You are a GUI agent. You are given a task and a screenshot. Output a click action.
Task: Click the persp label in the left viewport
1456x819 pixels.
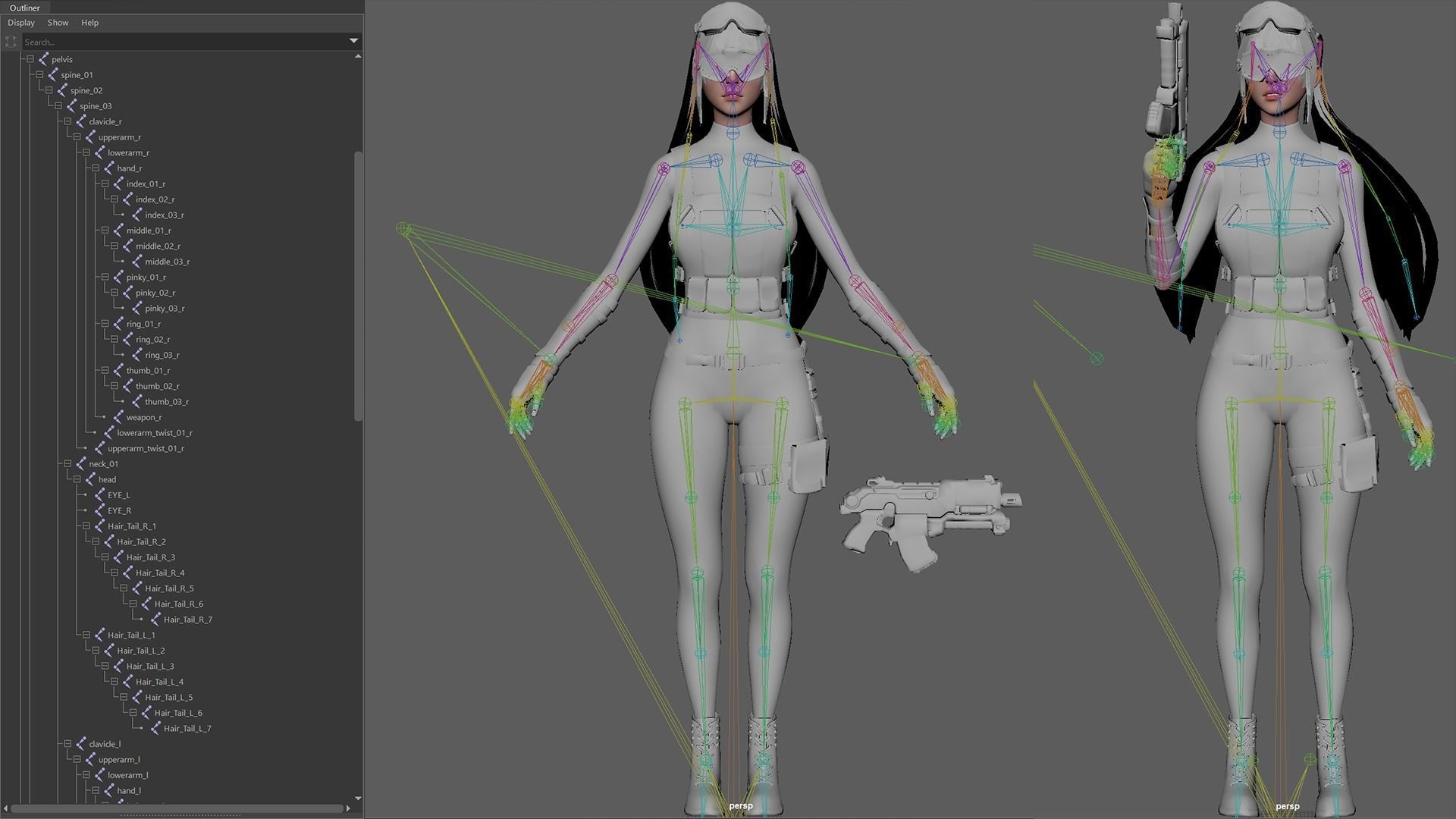pyautogui.click(x=741, y=806)
